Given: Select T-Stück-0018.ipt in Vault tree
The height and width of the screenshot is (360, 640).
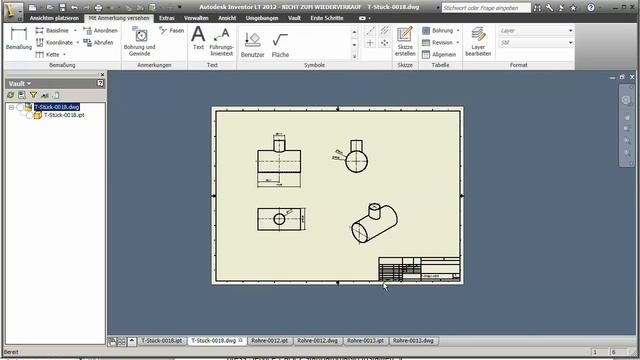Looking at the screenshot, I should [x=64, y=116].
